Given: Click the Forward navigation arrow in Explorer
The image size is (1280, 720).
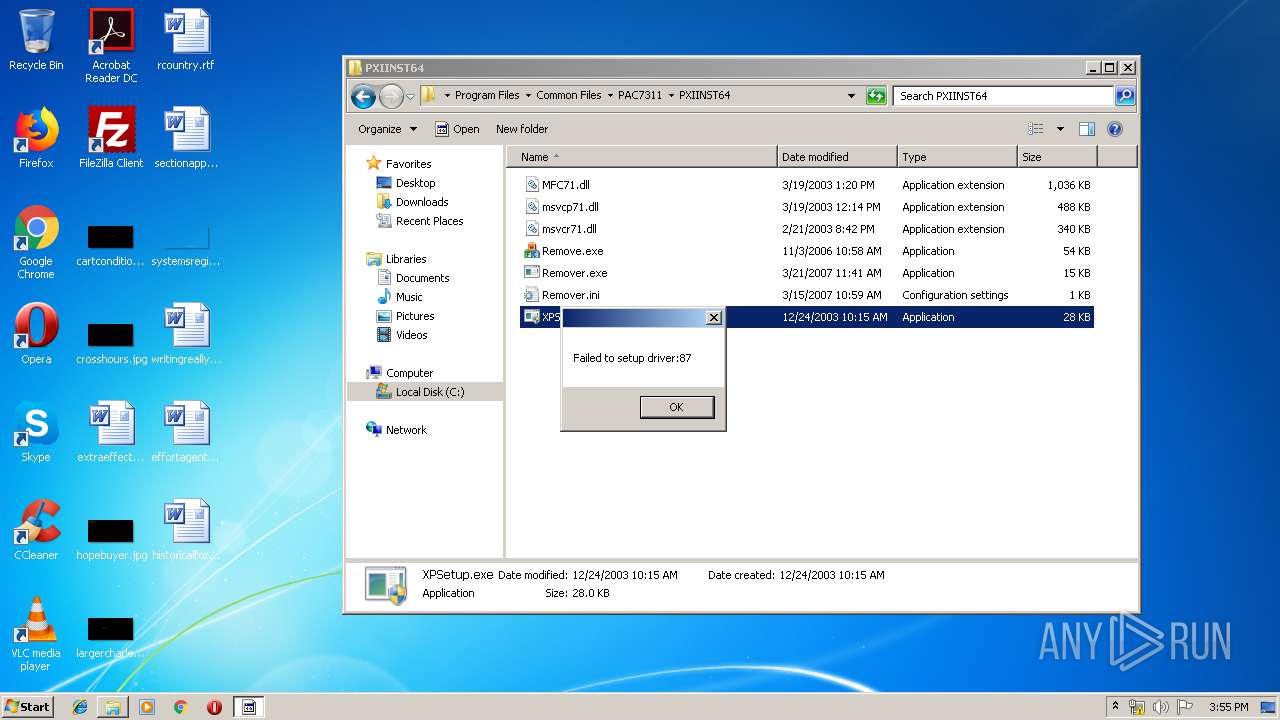Looking at the screenshot, I should [x=391, y=96].
